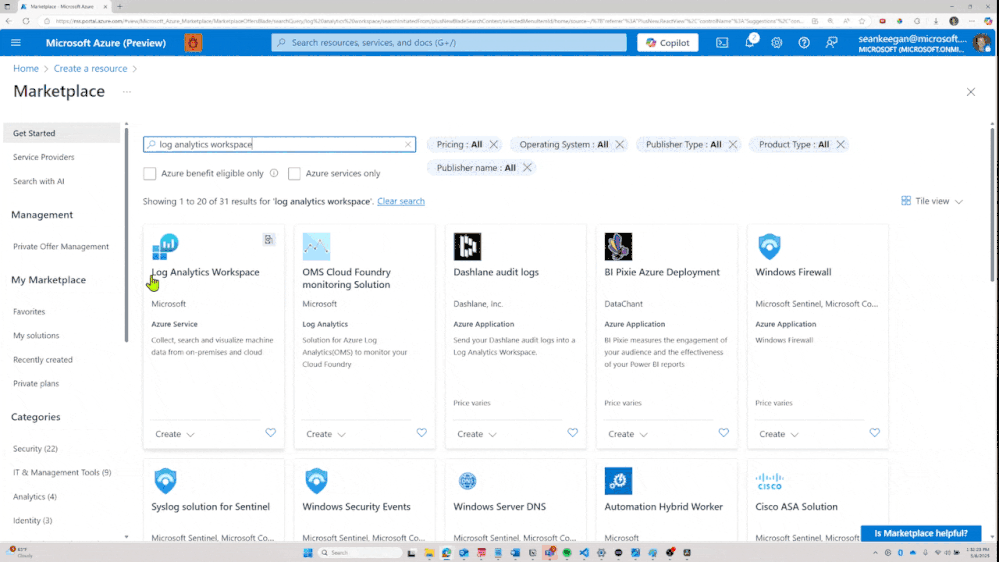Click the global Azure search box
This screenshot has height=562, width=999.
pyautogui.click(x=449, y=43)
